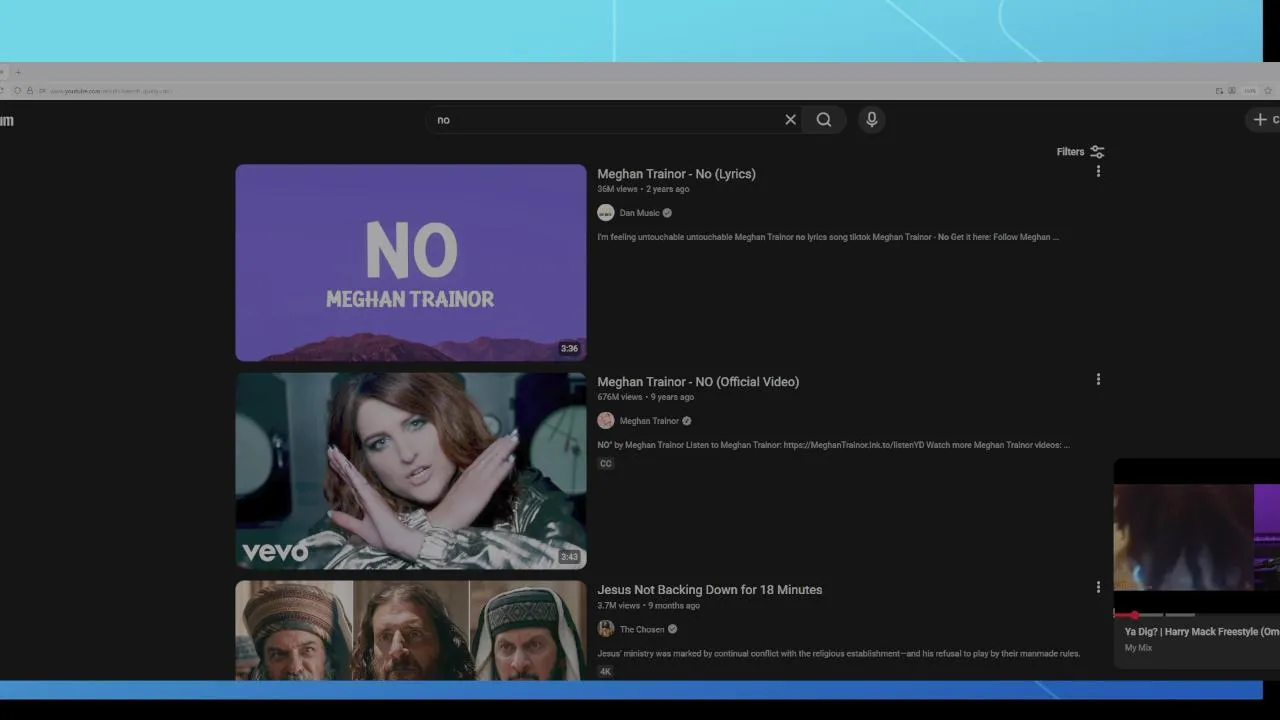This screenshot has height=720, width=1280.
Task: Click the 3:36 duration badge on the lyrics thumbnail
Action: pos(569,349)
